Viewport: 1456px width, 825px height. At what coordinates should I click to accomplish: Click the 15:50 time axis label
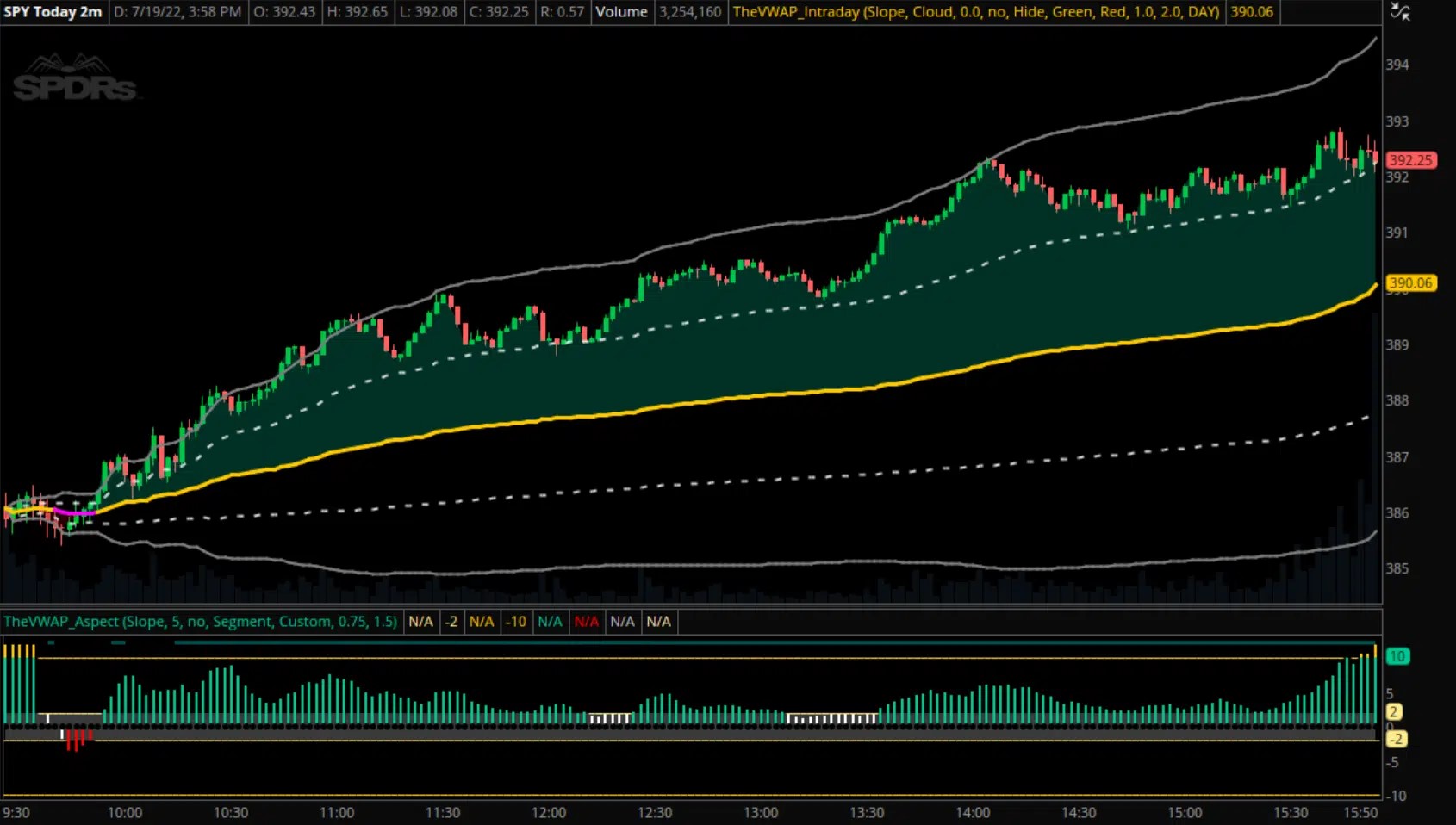click(1360, 813)
